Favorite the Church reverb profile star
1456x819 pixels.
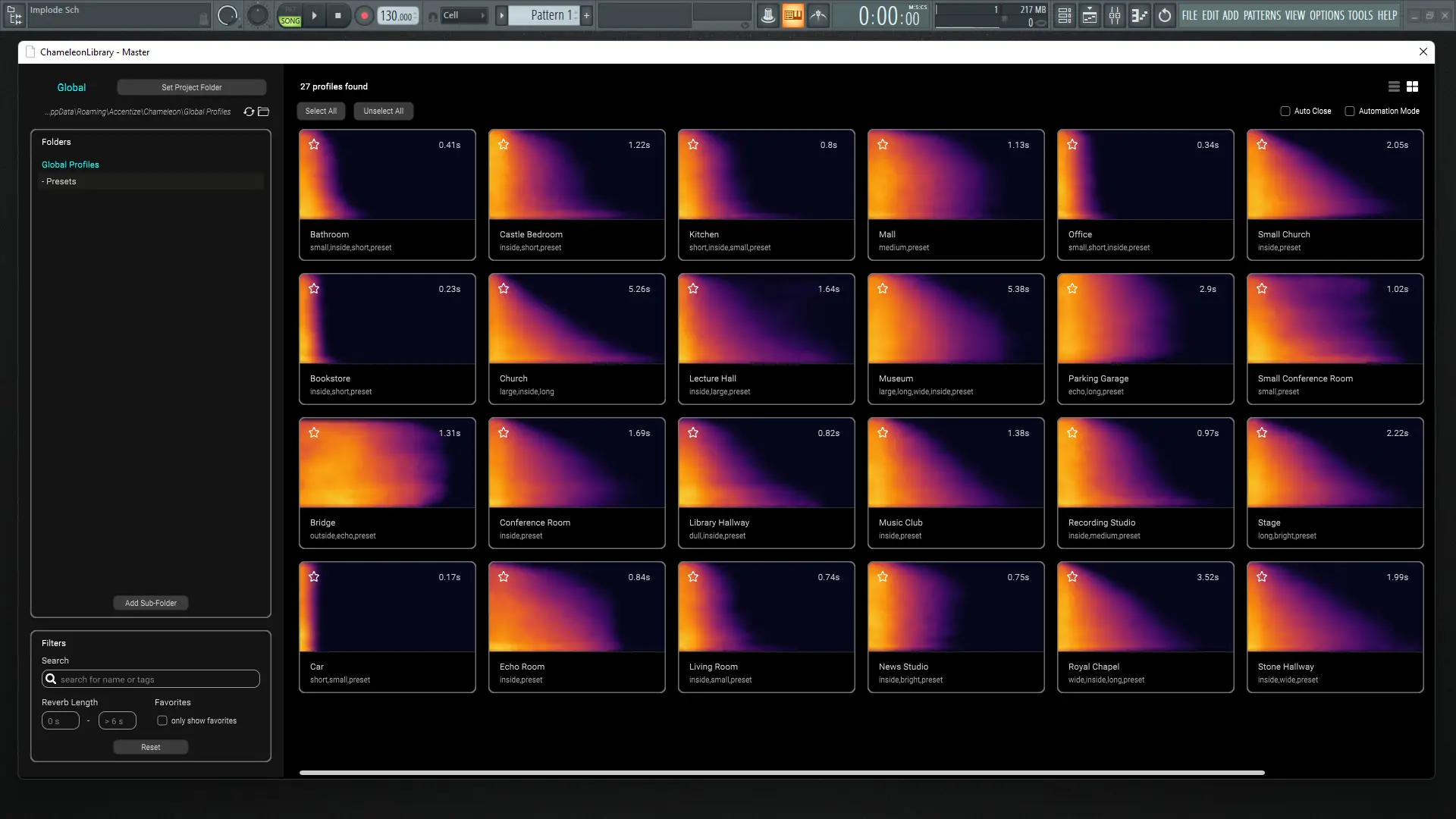point(504,288)
